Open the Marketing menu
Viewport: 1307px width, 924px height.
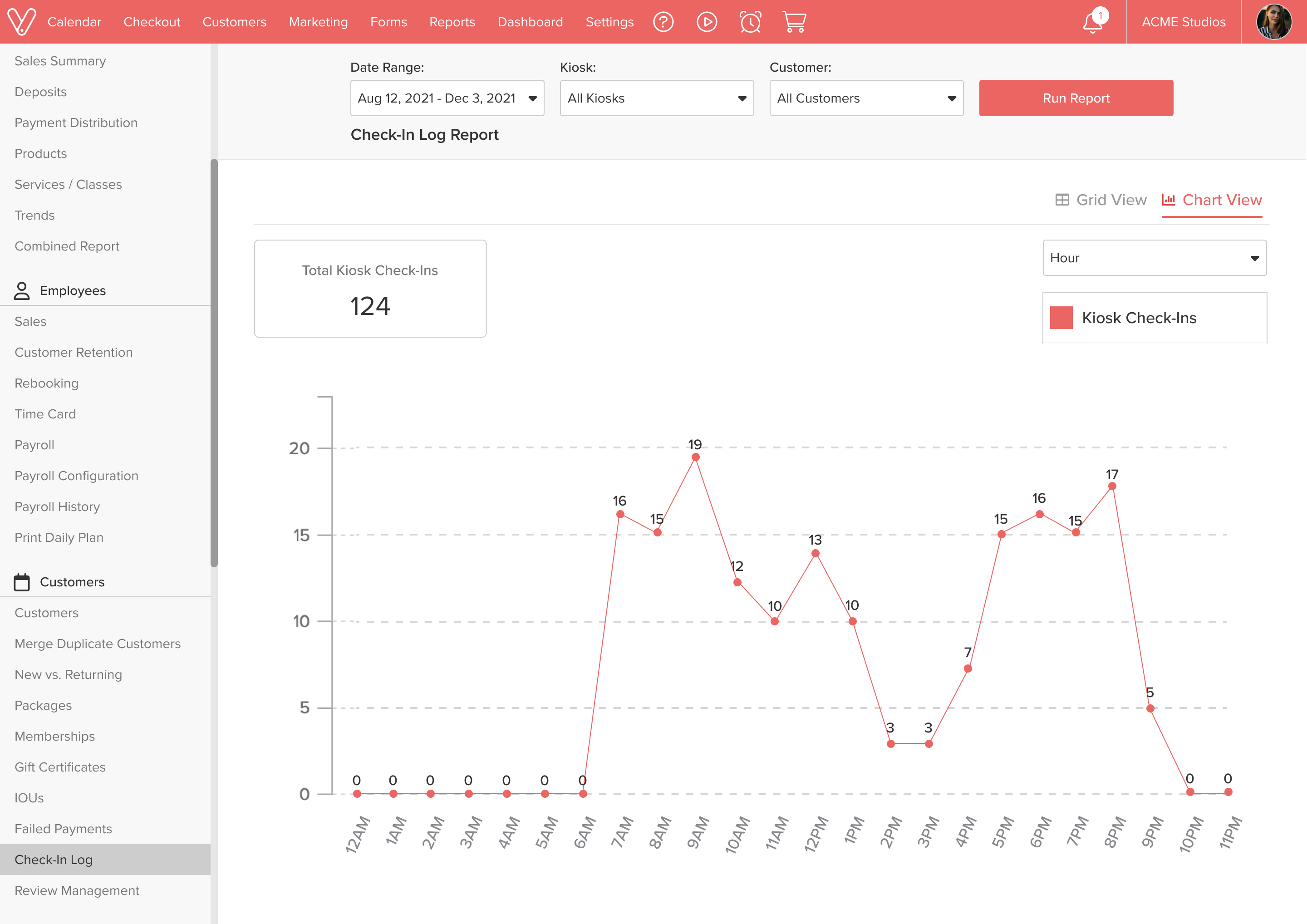pos(318,22)
